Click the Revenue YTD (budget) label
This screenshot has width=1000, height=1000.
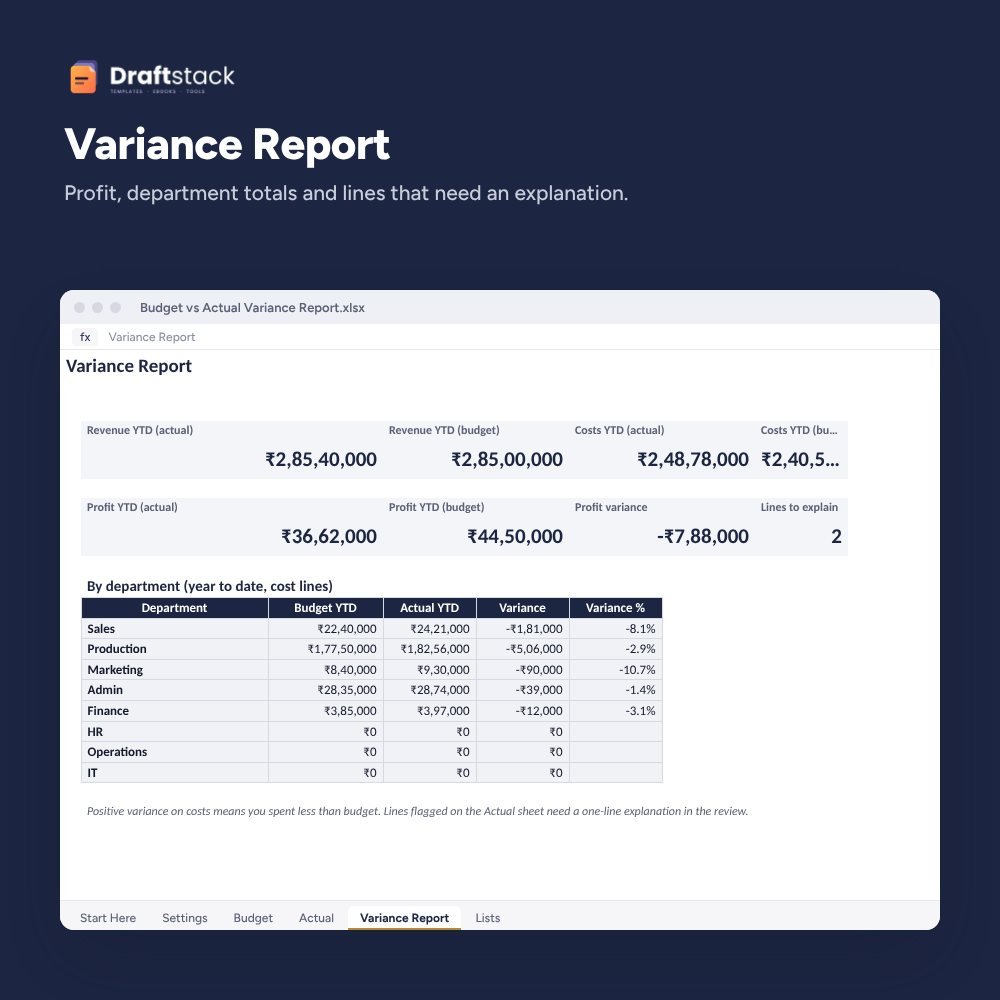point(444,430)
